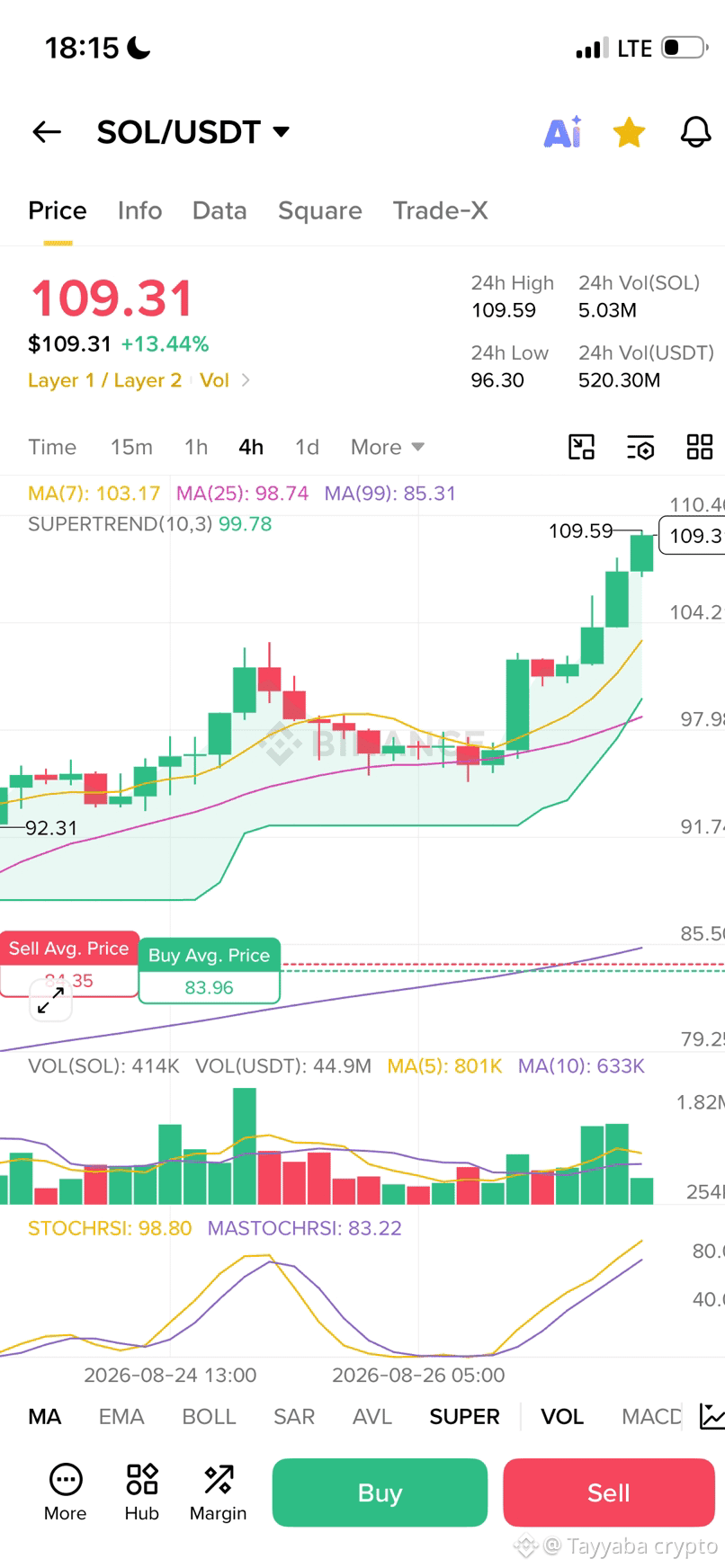Open the More menu icon

coord(66,1492)
